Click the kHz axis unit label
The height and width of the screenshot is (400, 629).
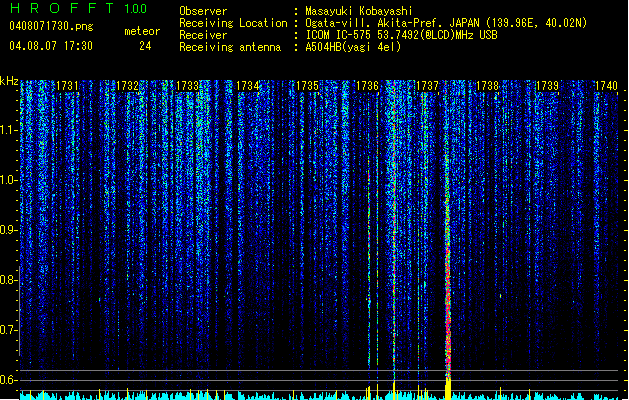coord(9,81)
